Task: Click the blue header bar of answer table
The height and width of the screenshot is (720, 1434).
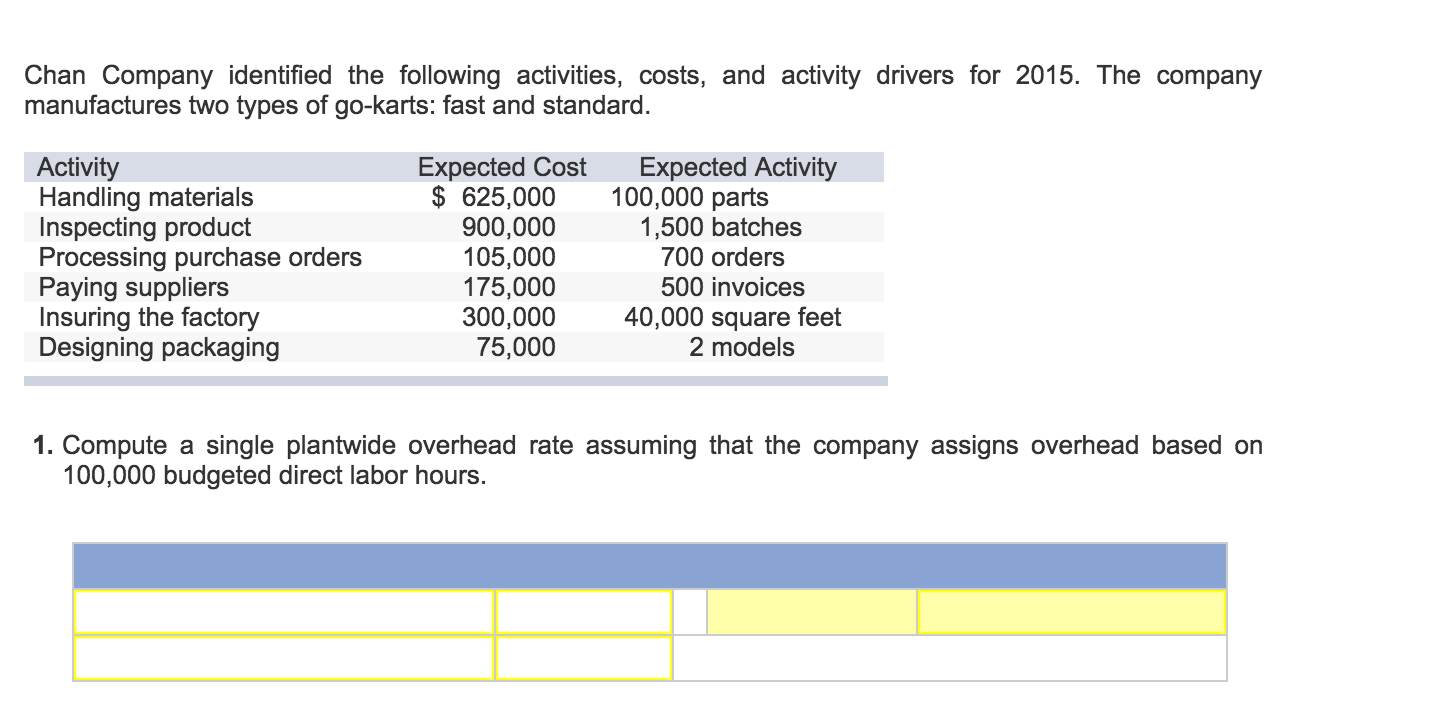Action: 650,566
